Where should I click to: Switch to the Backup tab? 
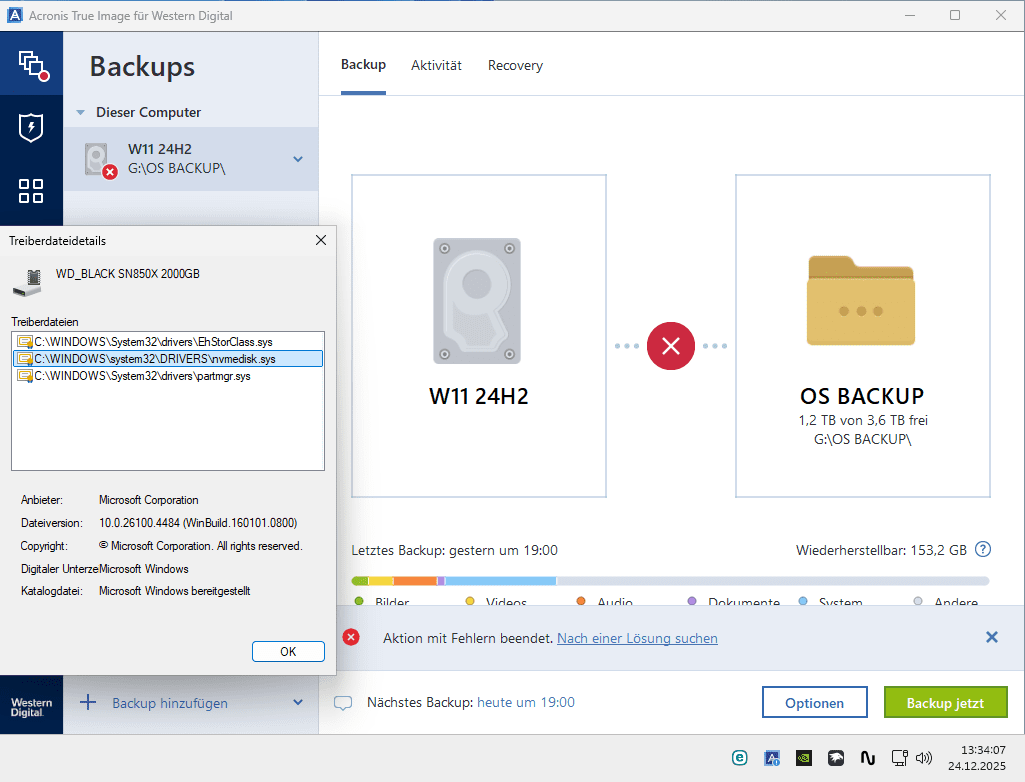coord(363,65)
